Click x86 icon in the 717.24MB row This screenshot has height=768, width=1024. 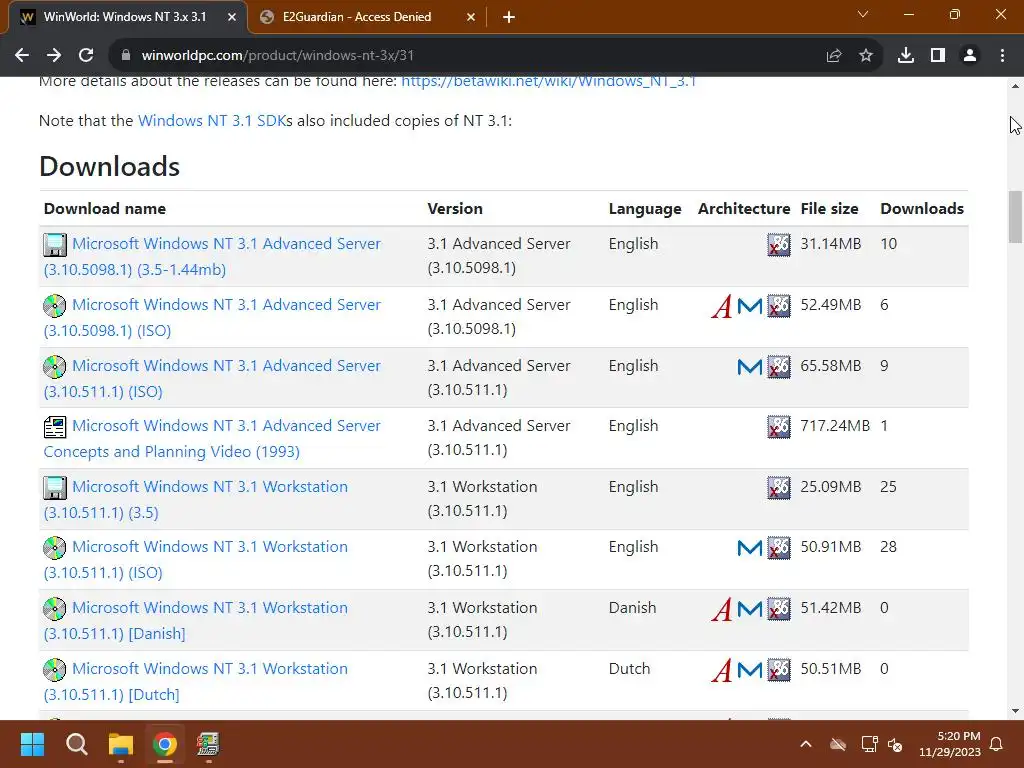[778, 427]
